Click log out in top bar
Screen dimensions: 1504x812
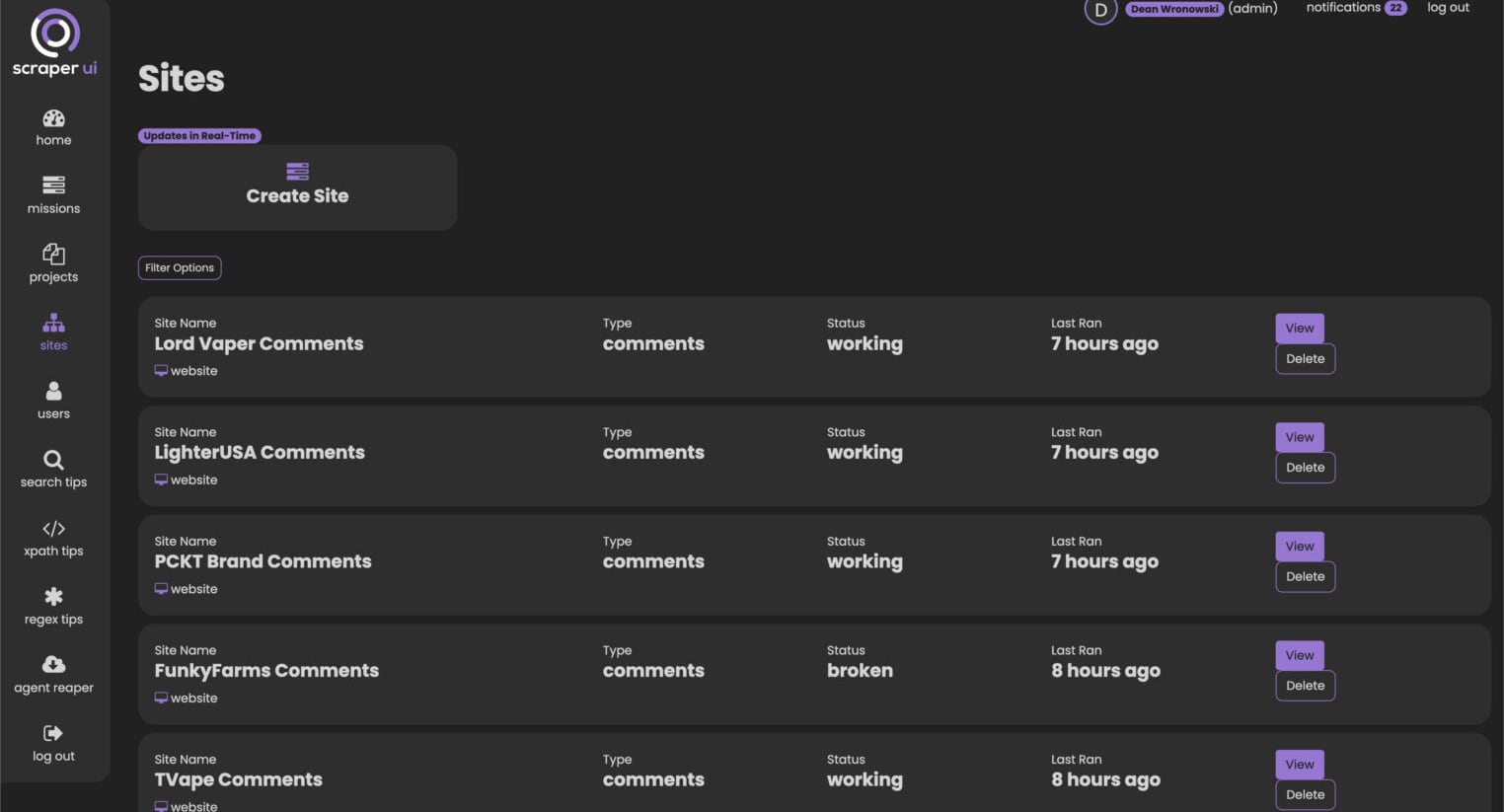click(1448, 8)
